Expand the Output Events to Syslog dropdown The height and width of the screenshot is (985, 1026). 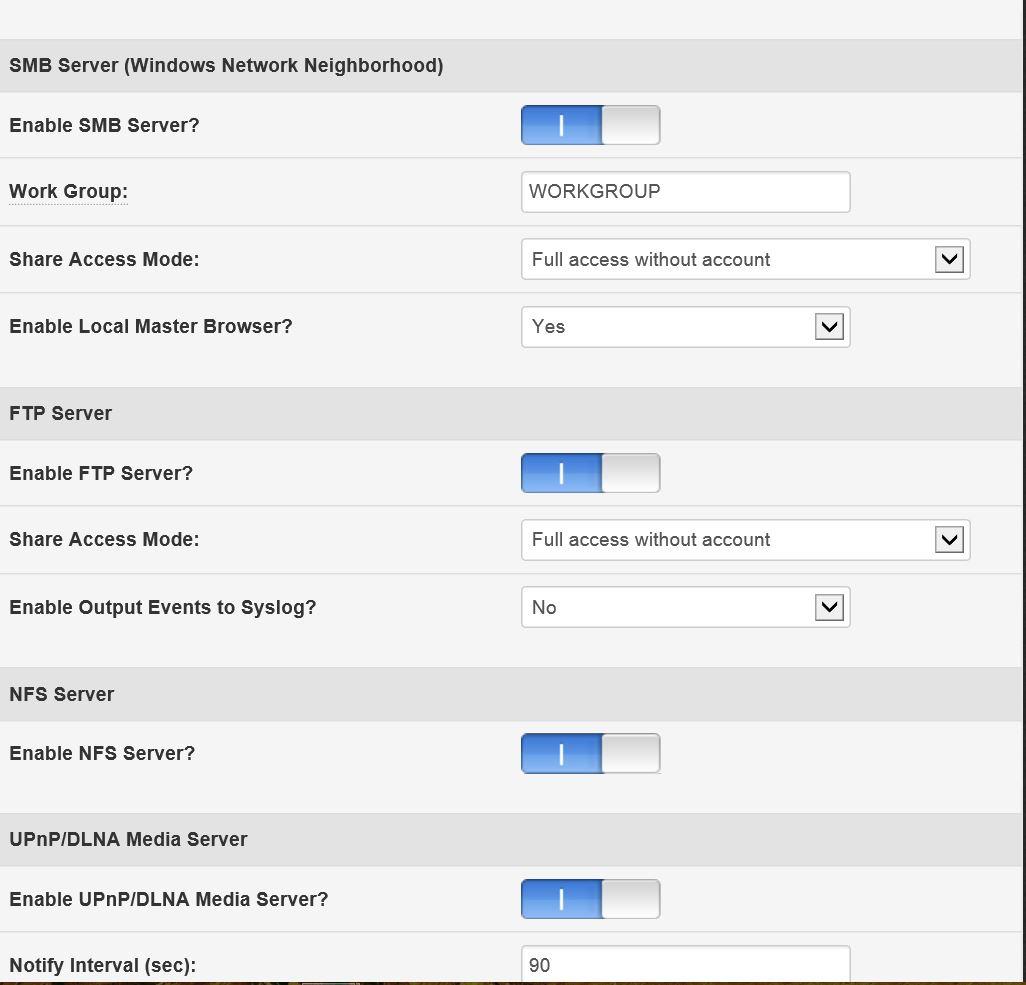685,607
